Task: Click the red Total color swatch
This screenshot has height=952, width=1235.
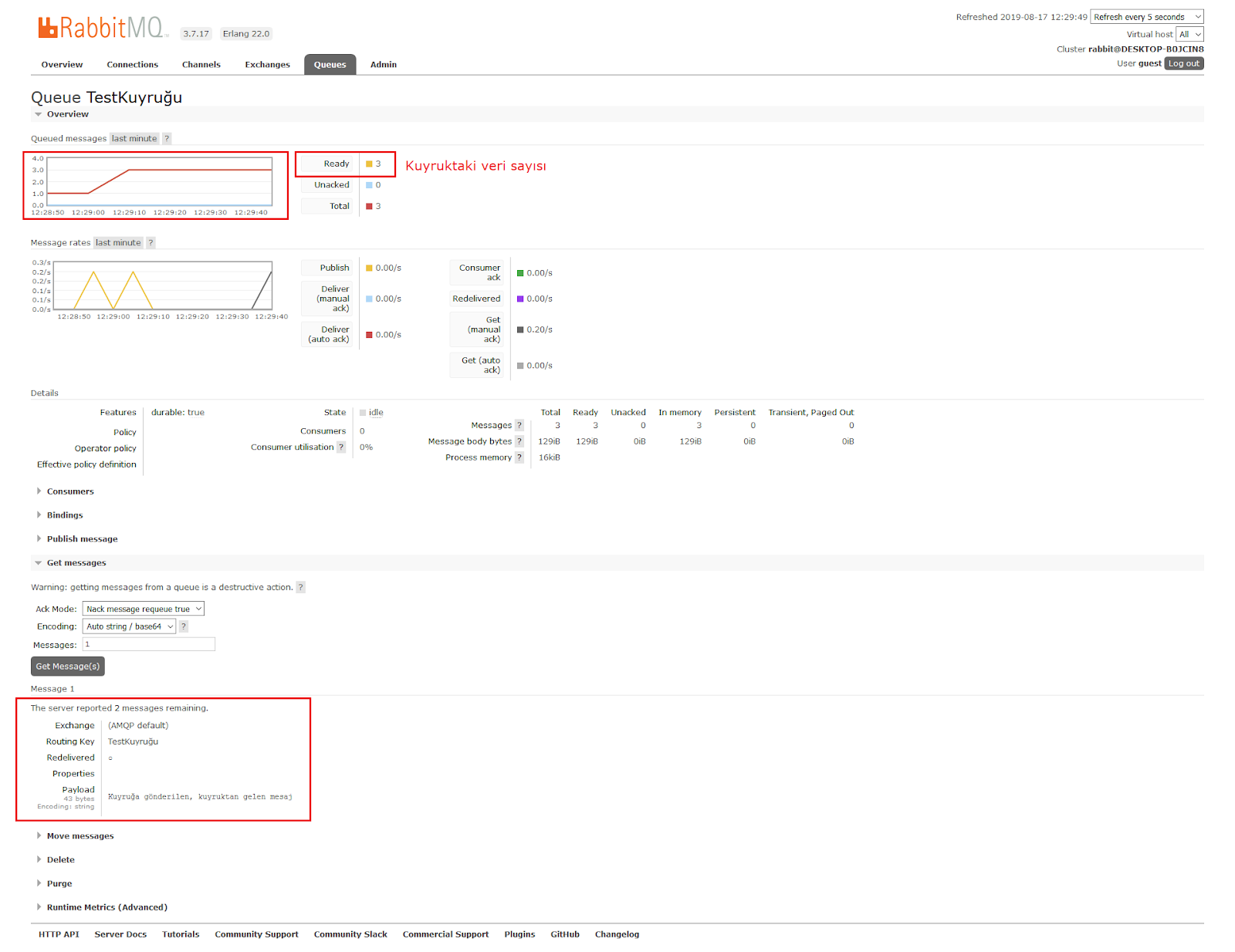Action: (x=369, y=207)
